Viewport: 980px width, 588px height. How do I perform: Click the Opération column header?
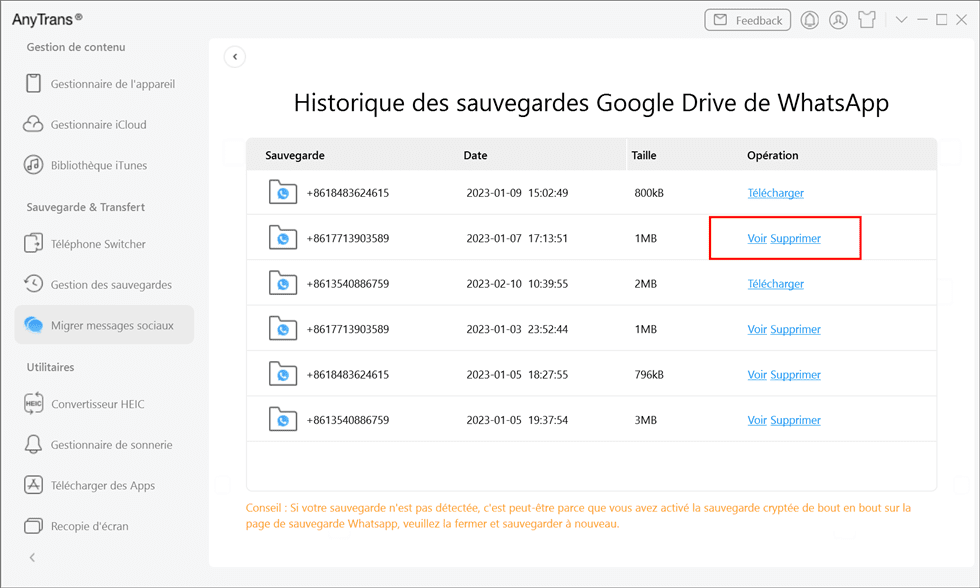coord(772,156)
